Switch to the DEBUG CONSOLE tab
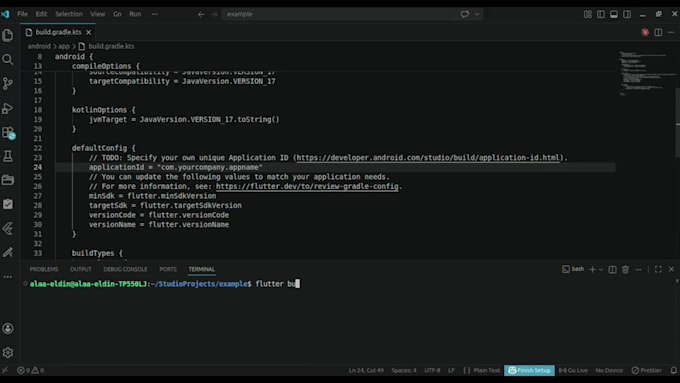The height and width of the screenshot is (383, 680). [x=125, y=269]
